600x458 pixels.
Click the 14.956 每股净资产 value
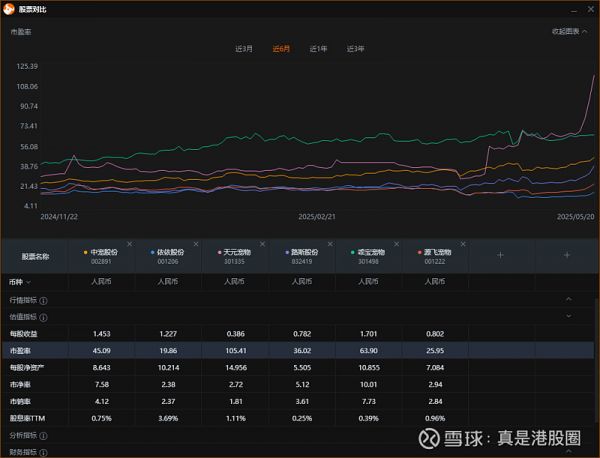pyautogui.click(x=236, y=368)
